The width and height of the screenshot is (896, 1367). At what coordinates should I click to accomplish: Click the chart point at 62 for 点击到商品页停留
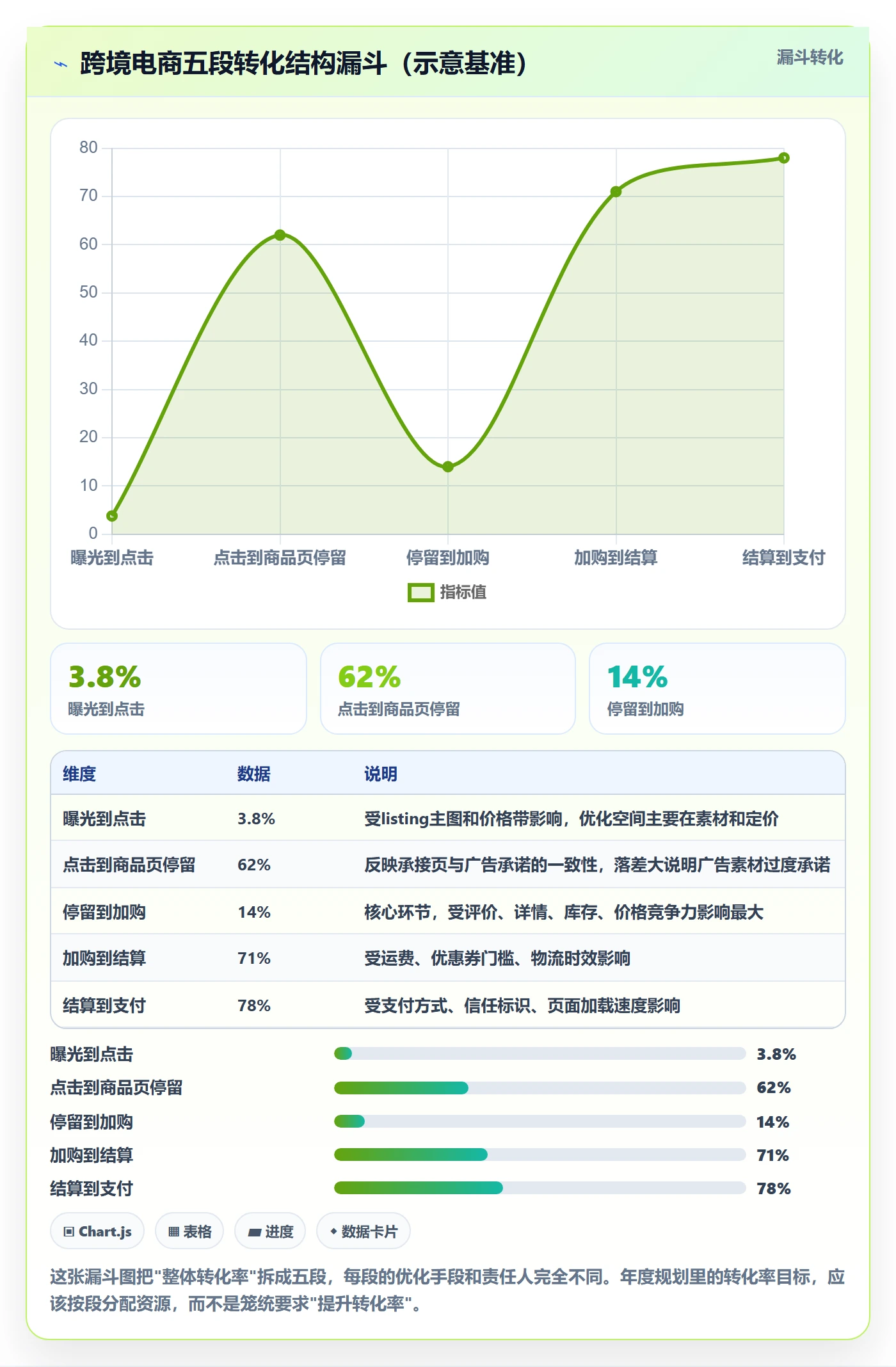tap(280, 235)
